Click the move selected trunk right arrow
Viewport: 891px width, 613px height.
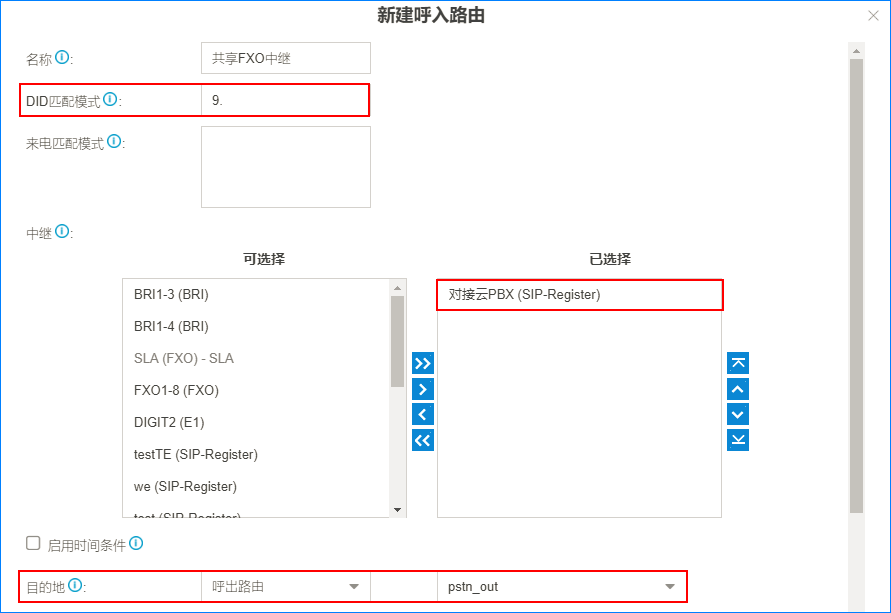(423, 389)
